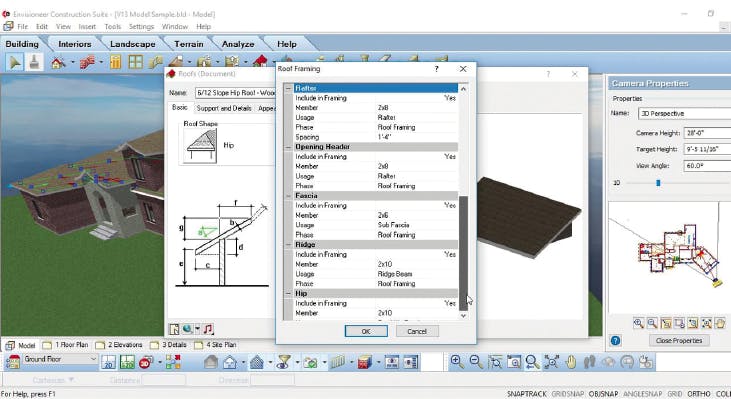731x399 pixels.
Task: Click the red roof tool icon
Action: pos(260,61)
